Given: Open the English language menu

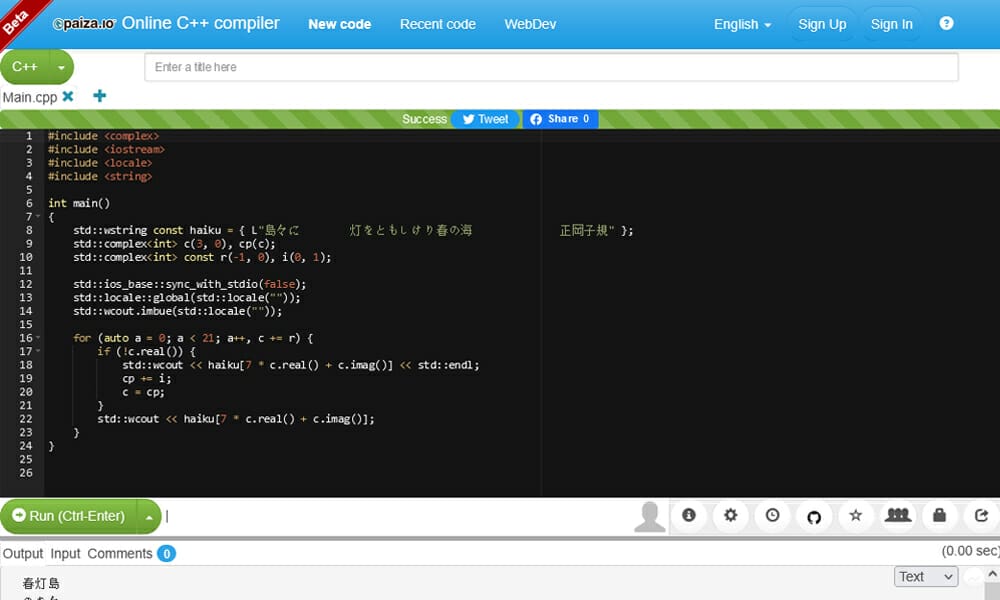Looking at the screenshot, I should 740,23.
